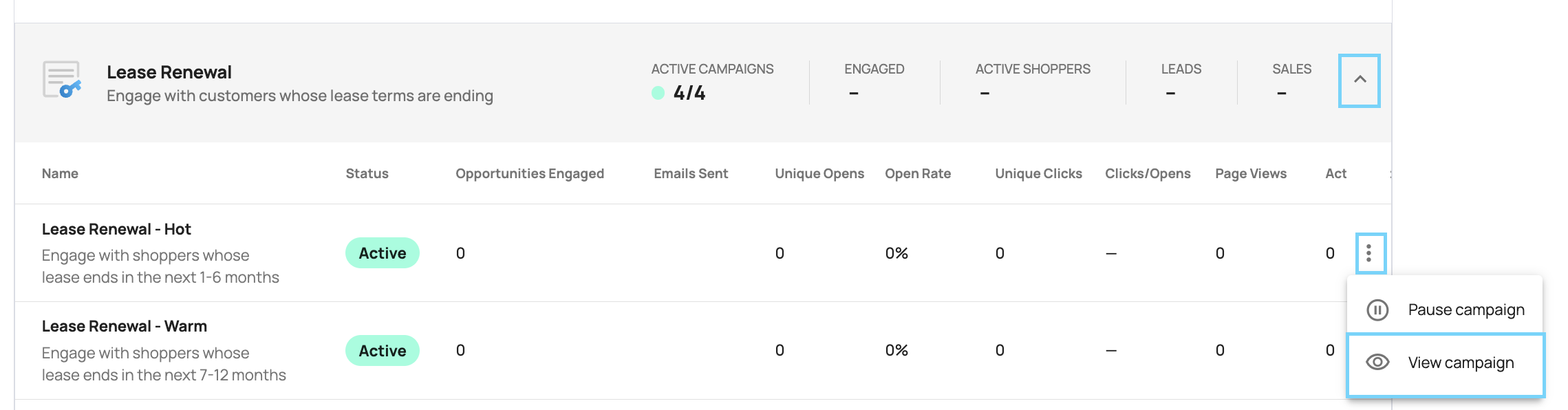The width and height of the screenshot is (1568, 410).
Task: Sort by Unique Clicks column header
Action: [x=1038, y=174]
